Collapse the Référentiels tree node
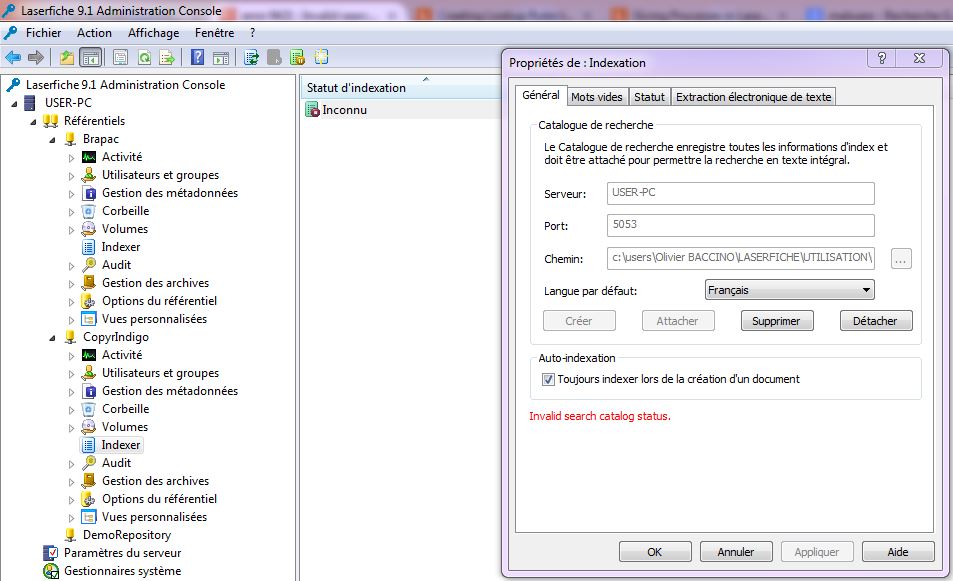 pos(33,122)
